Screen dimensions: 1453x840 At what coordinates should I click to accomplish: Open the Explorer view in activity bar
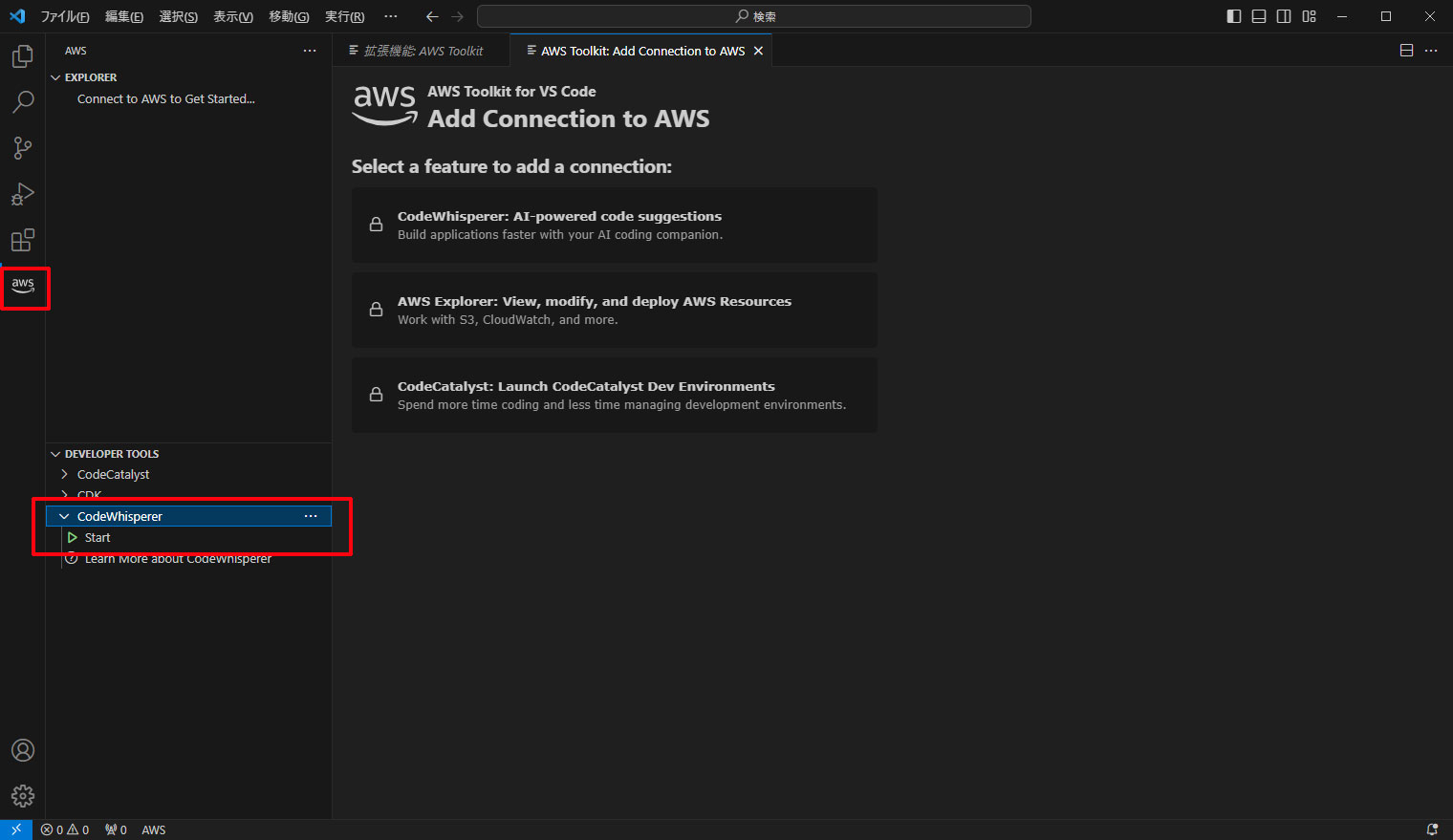tap(23, 56)
